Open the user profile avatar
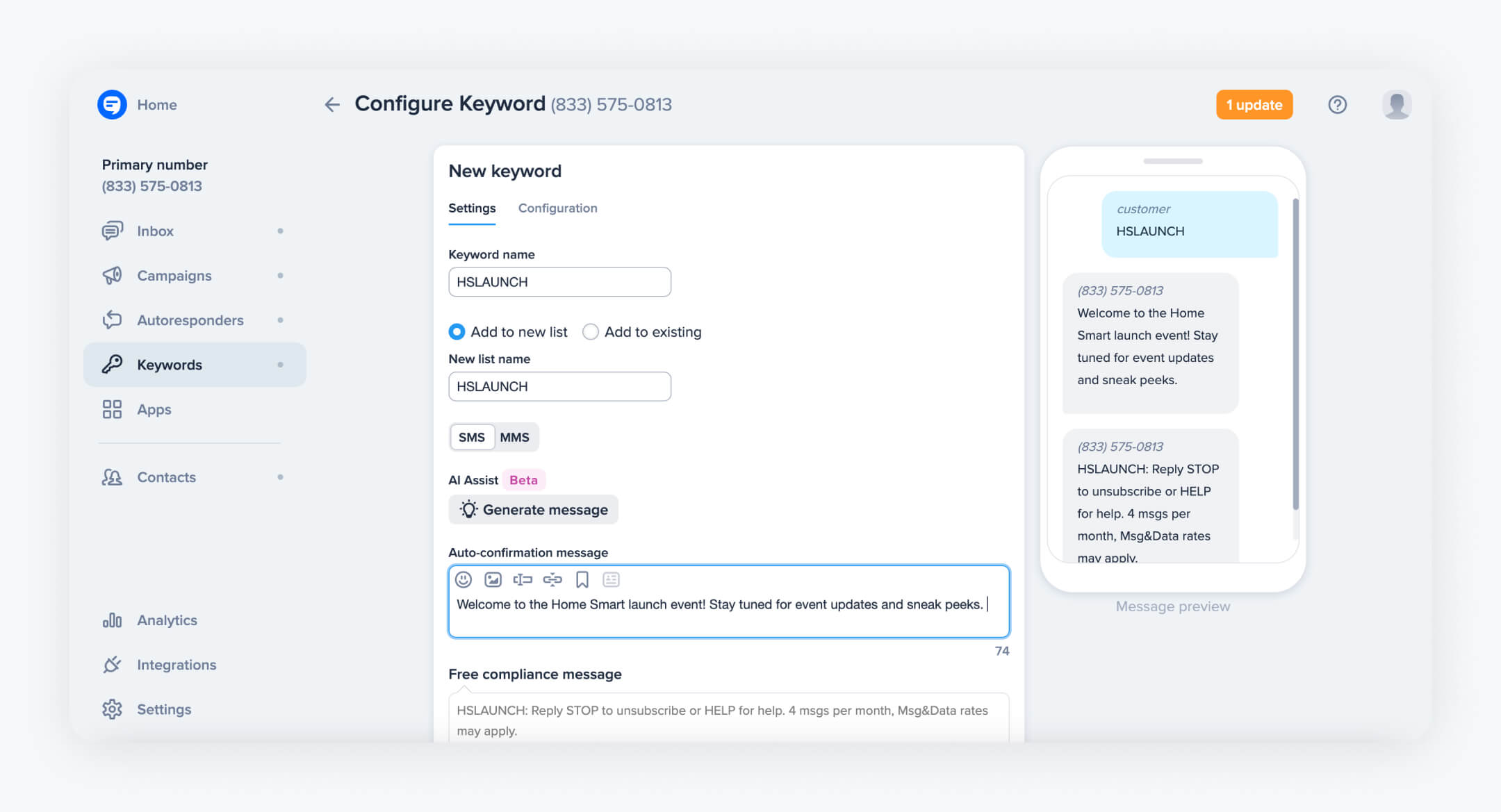The width and height of the screenshot is (1501, 812). coord(1397,104)
